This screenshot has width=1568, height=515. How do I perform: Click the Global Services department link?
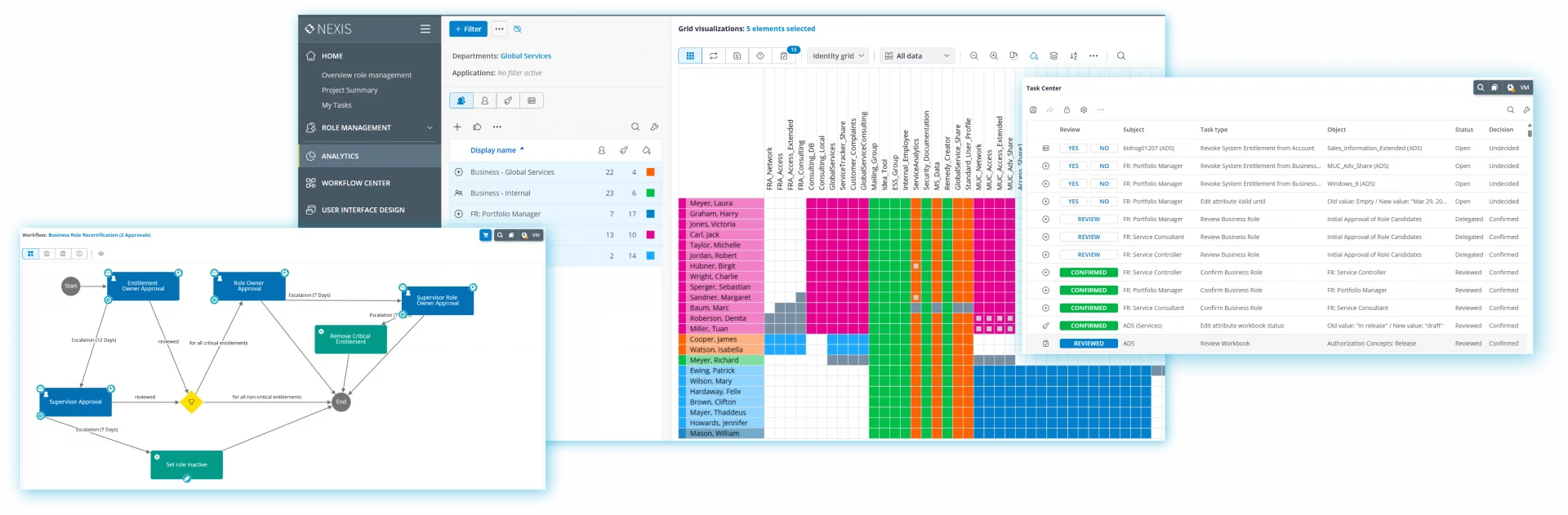pos(525,56)
